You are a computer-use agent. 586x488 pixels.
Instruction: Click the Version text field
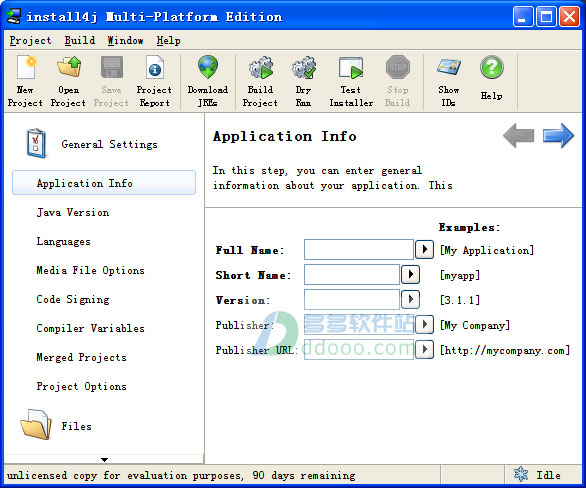pyautogui.click(x=352, y=299)
